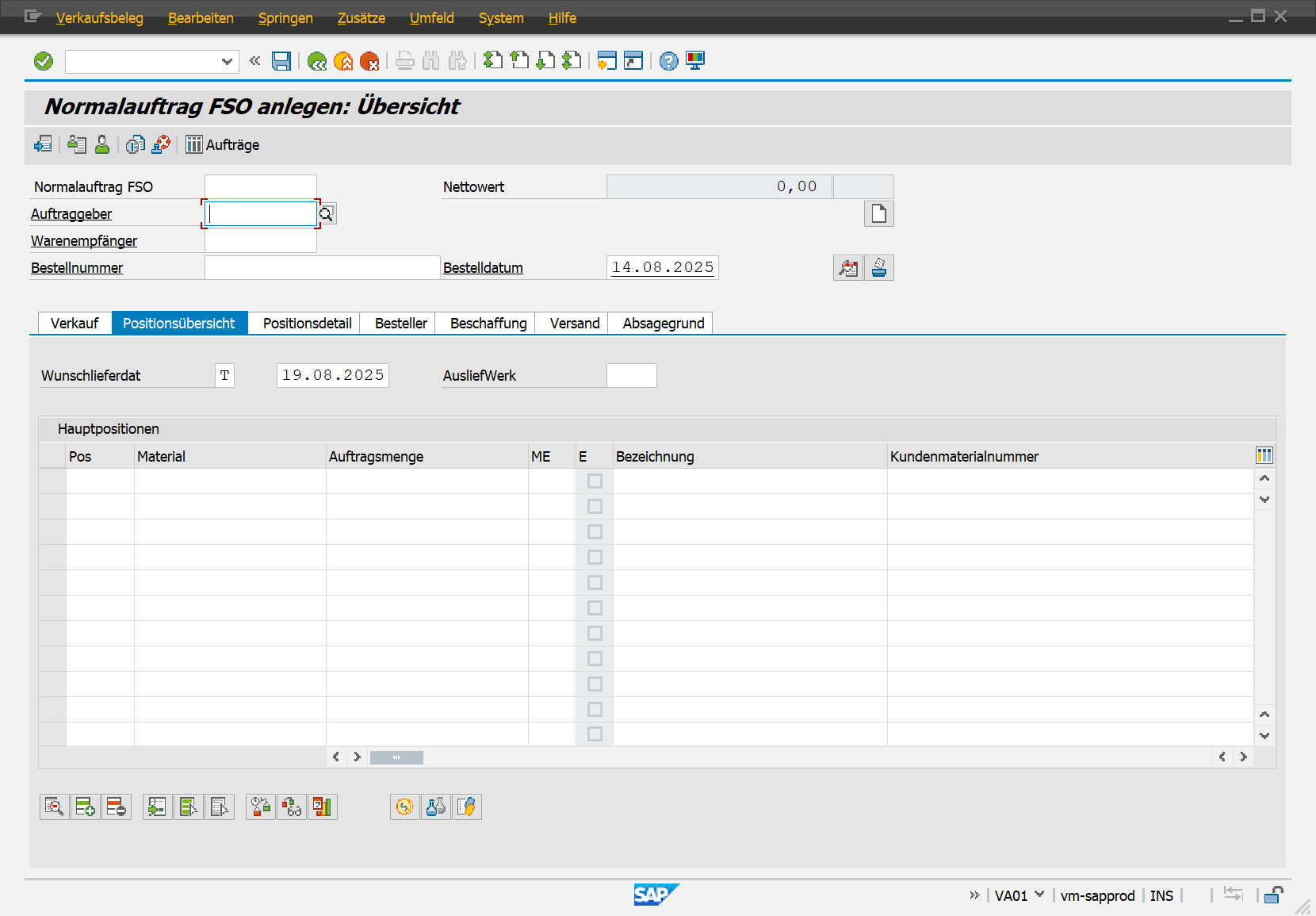Check the first row E checkbox
The image size is (1316, 916).
[x=595, y=481]
